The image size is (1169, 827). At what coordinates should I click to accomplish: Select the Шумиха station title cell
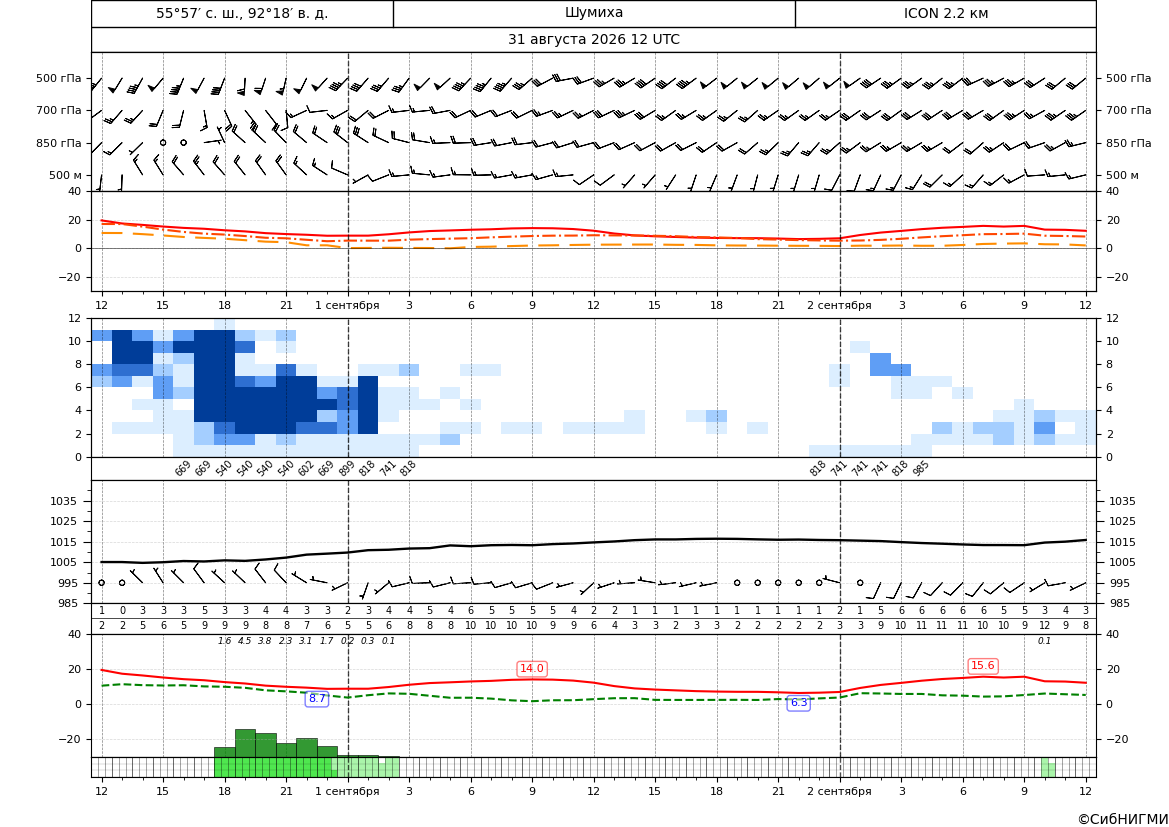(594, 13)
